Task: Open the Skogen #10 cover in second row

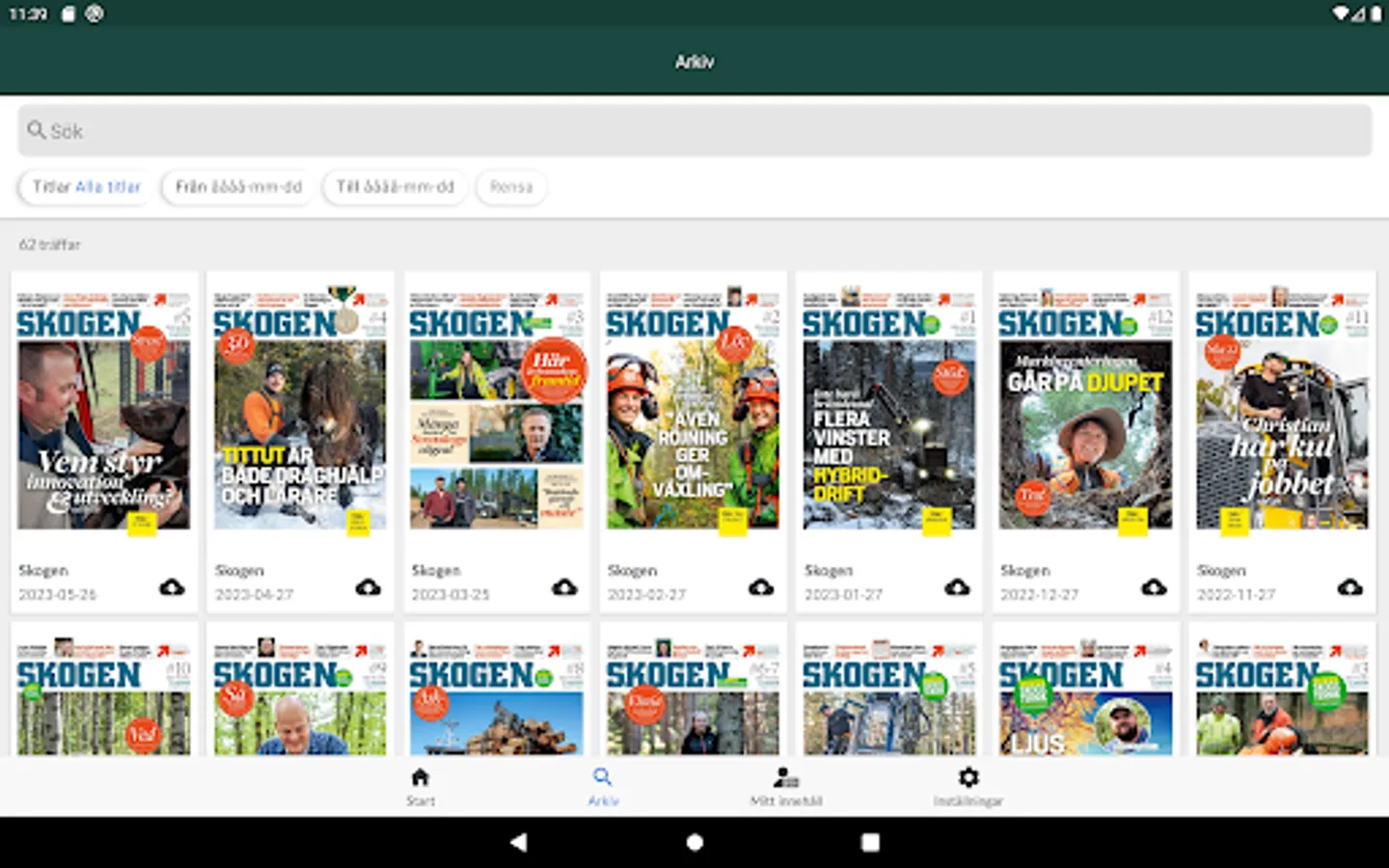Action: pyautogui.click(x=103, y=695)
